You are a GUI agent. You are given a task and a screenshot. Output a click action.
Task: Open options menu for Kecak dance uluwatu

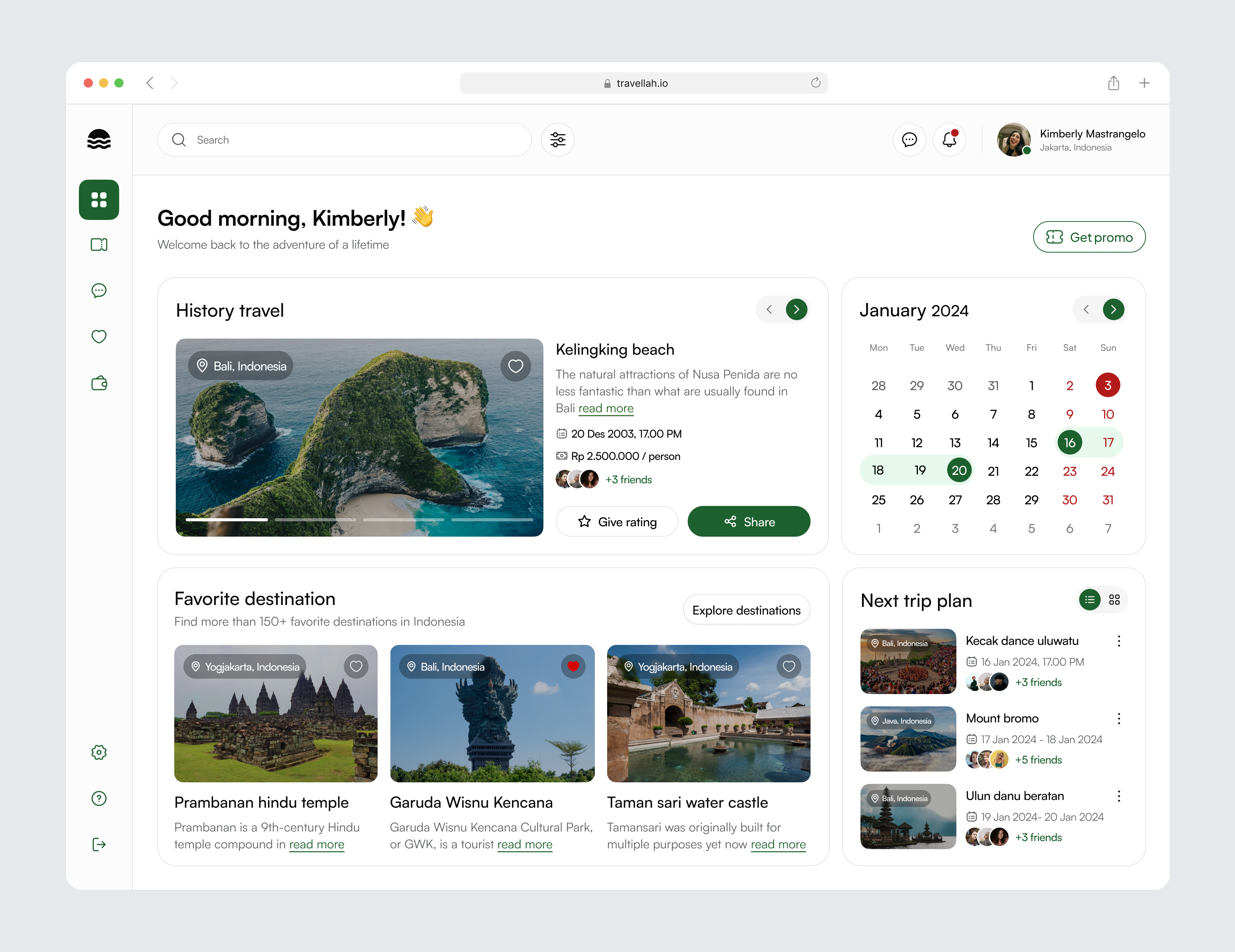click(1118, 641)
